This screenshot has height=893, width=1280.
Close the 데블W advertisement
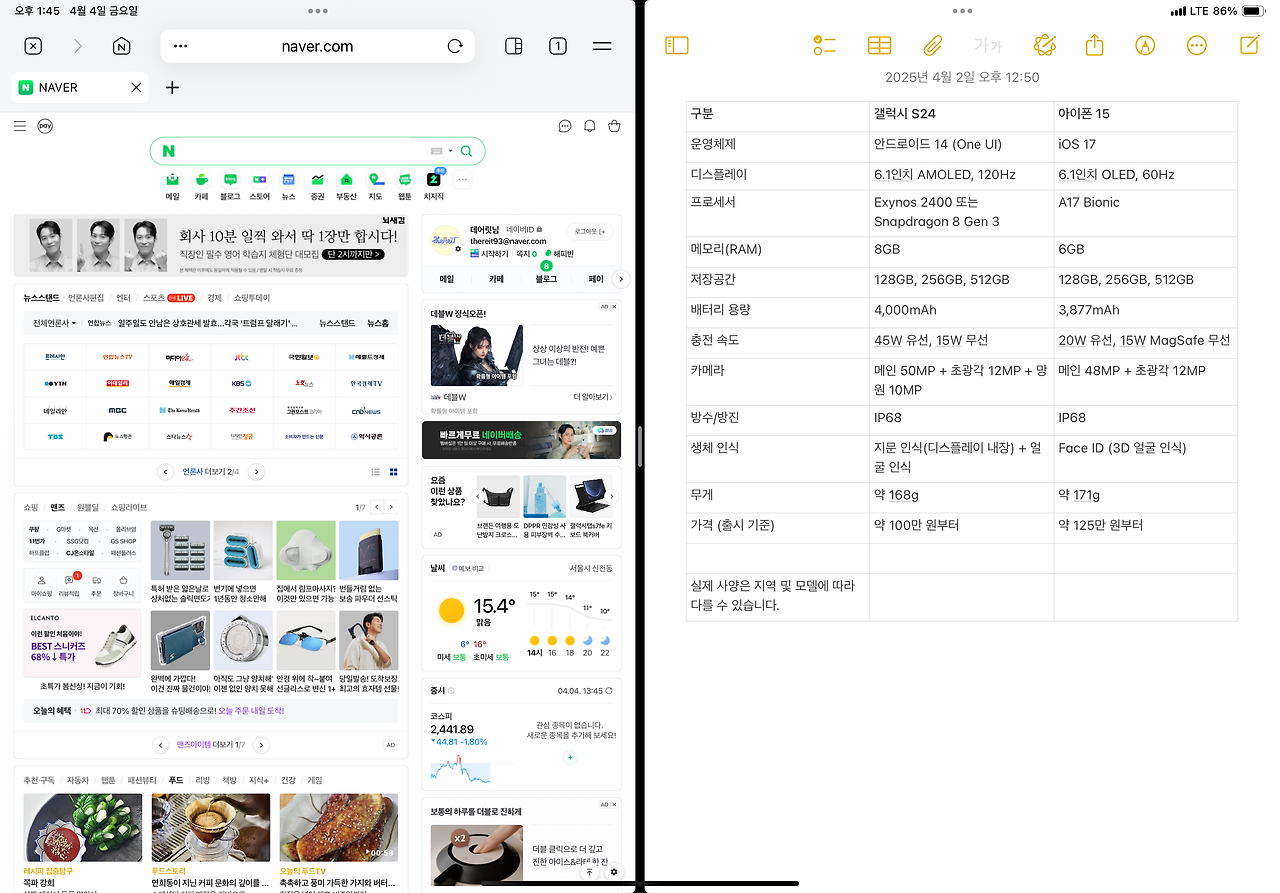[x=614, y=307]
